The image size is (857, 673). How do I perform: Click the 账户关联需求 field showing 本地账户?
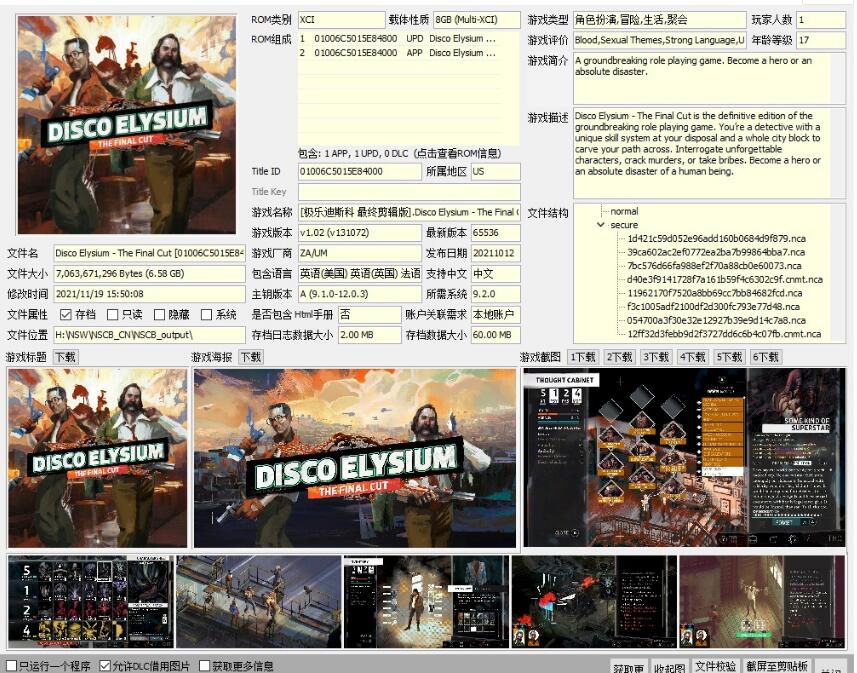[495, 314]
